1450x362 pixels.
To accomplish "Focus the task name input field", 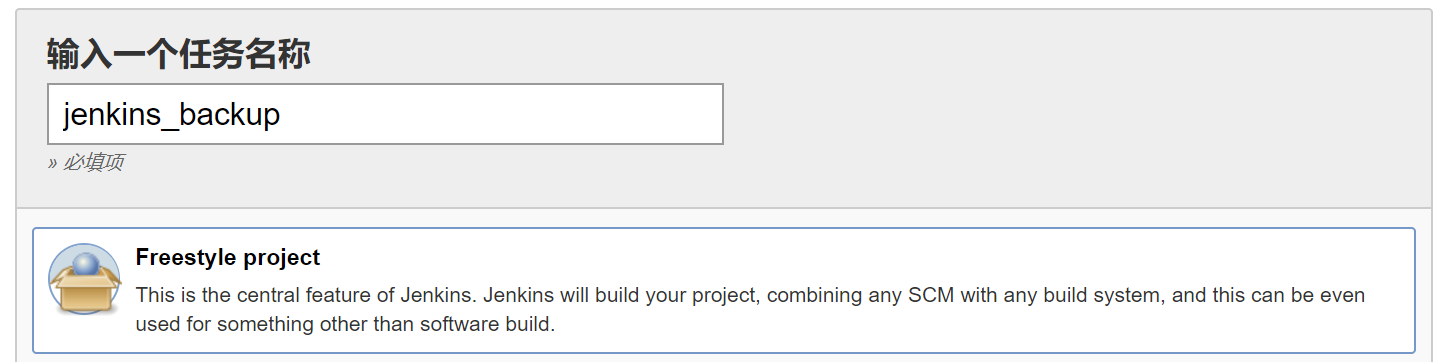I will (385, 114).
